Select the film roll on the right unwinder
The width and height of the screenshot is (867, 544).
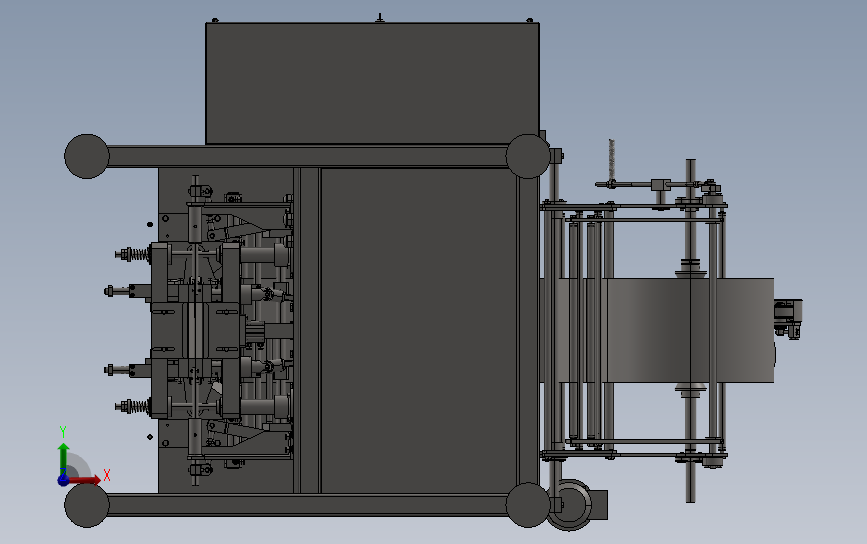tap(690, 330)
